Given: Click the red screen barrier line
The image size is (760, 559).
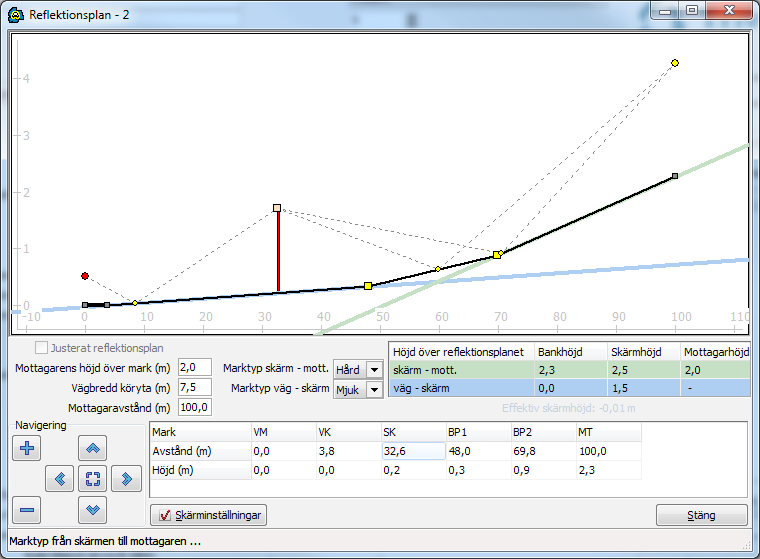Looking at the screenshot, I should 278,251.
